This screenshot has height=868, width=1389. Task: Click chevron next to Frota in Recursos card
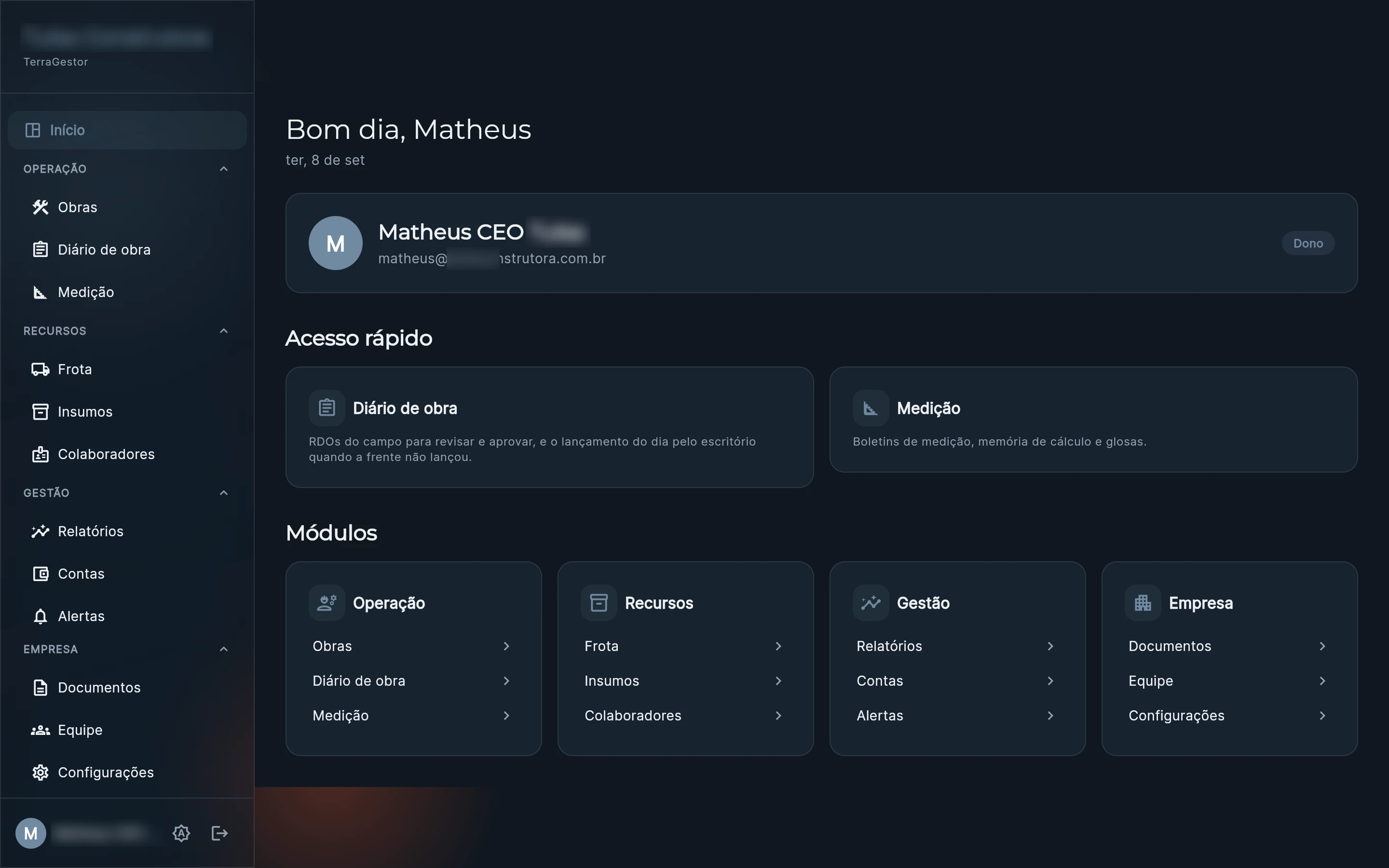tap(778, 646)
